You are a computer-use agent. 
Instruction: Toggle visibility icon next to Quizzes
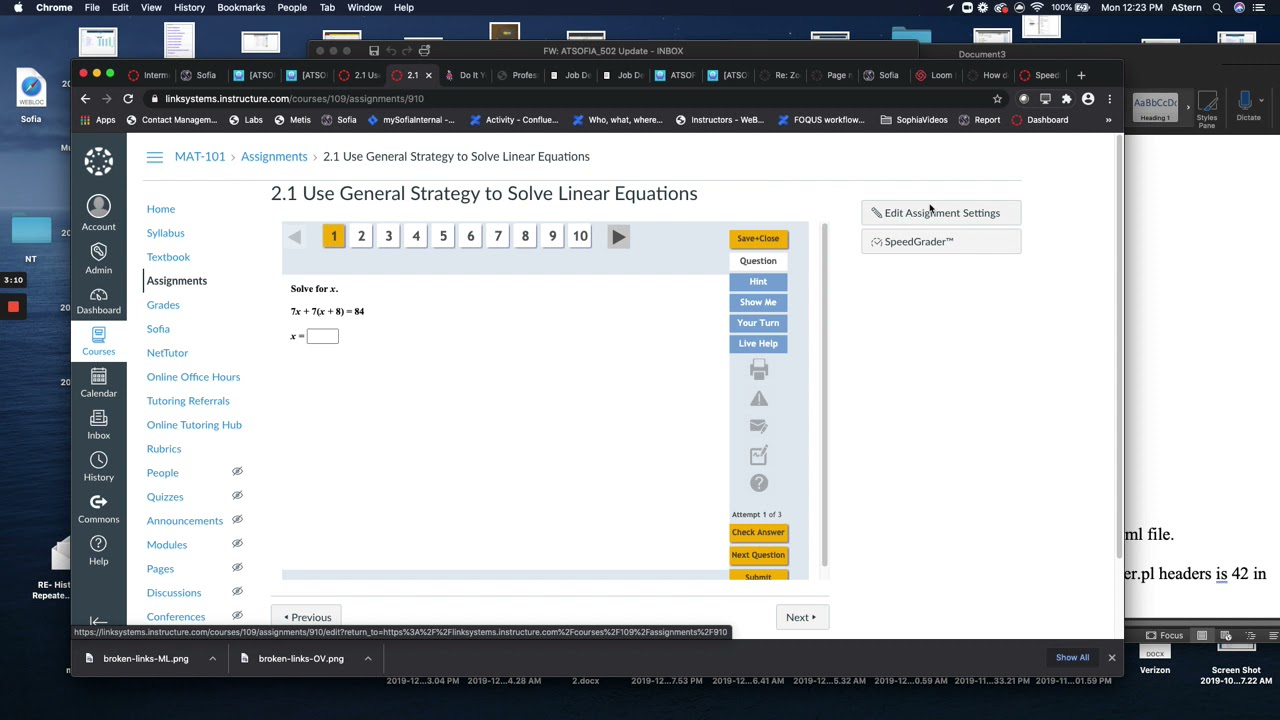click(x=237, y=496)
